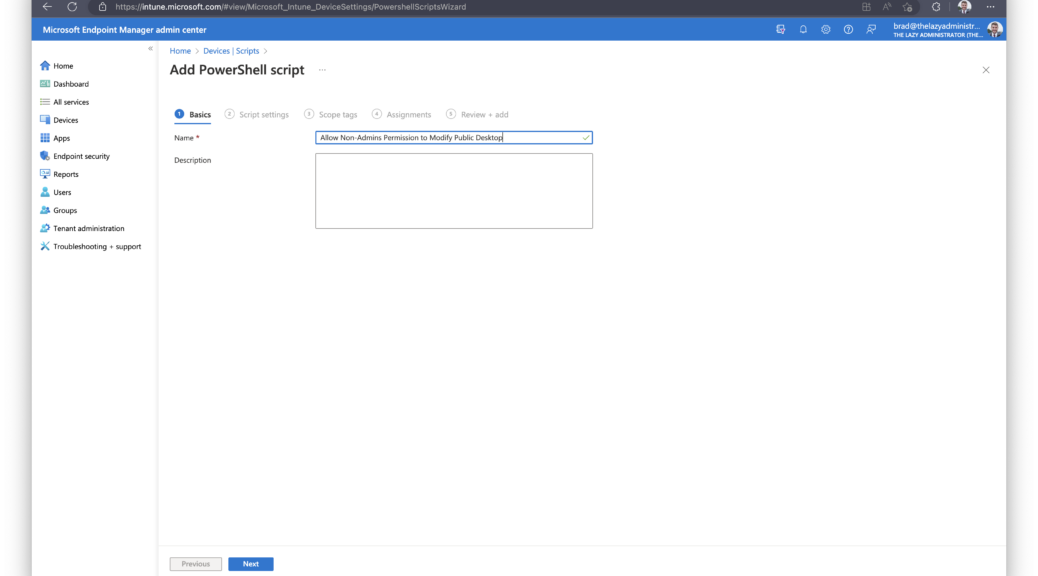1038x576 pixels.
Task: Open ellipsis menu next to Add PowerShell script
Action: tap(322, 70)
